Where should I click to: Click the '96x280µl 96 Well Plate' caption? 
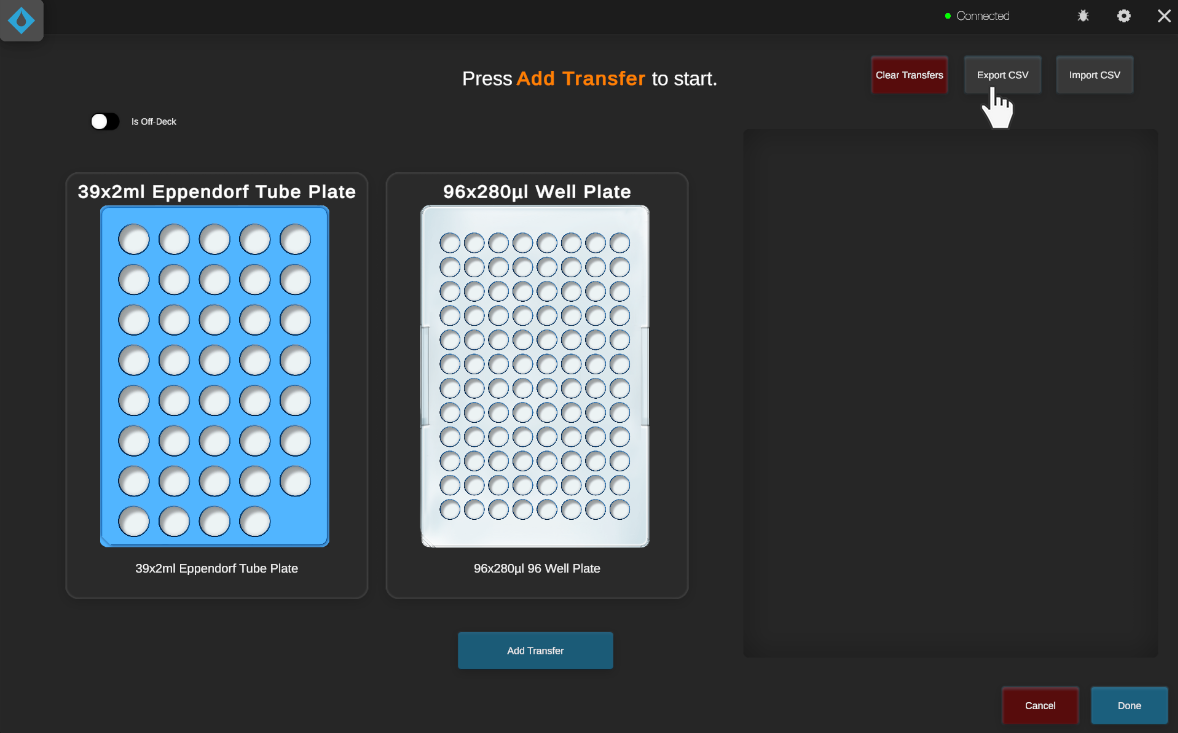536,569
